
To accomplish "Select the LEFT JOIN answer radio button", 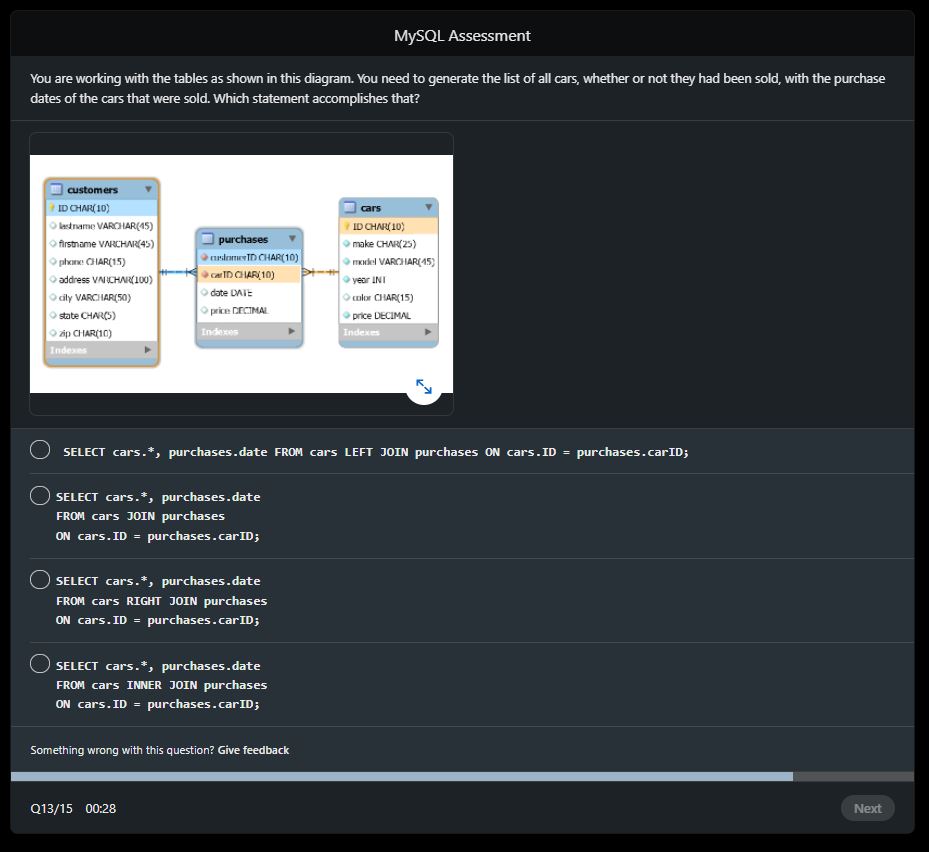I will coord(40,449).
